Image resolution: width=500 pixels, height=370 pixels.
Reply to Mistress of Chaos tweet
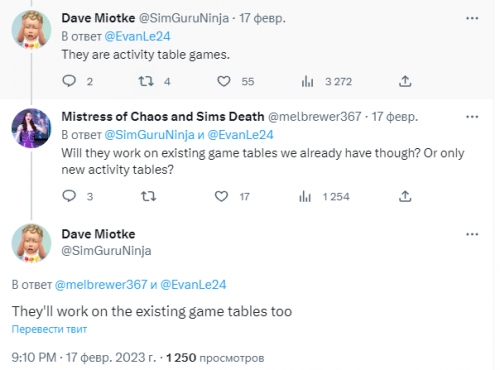click(x=69, y=196)
